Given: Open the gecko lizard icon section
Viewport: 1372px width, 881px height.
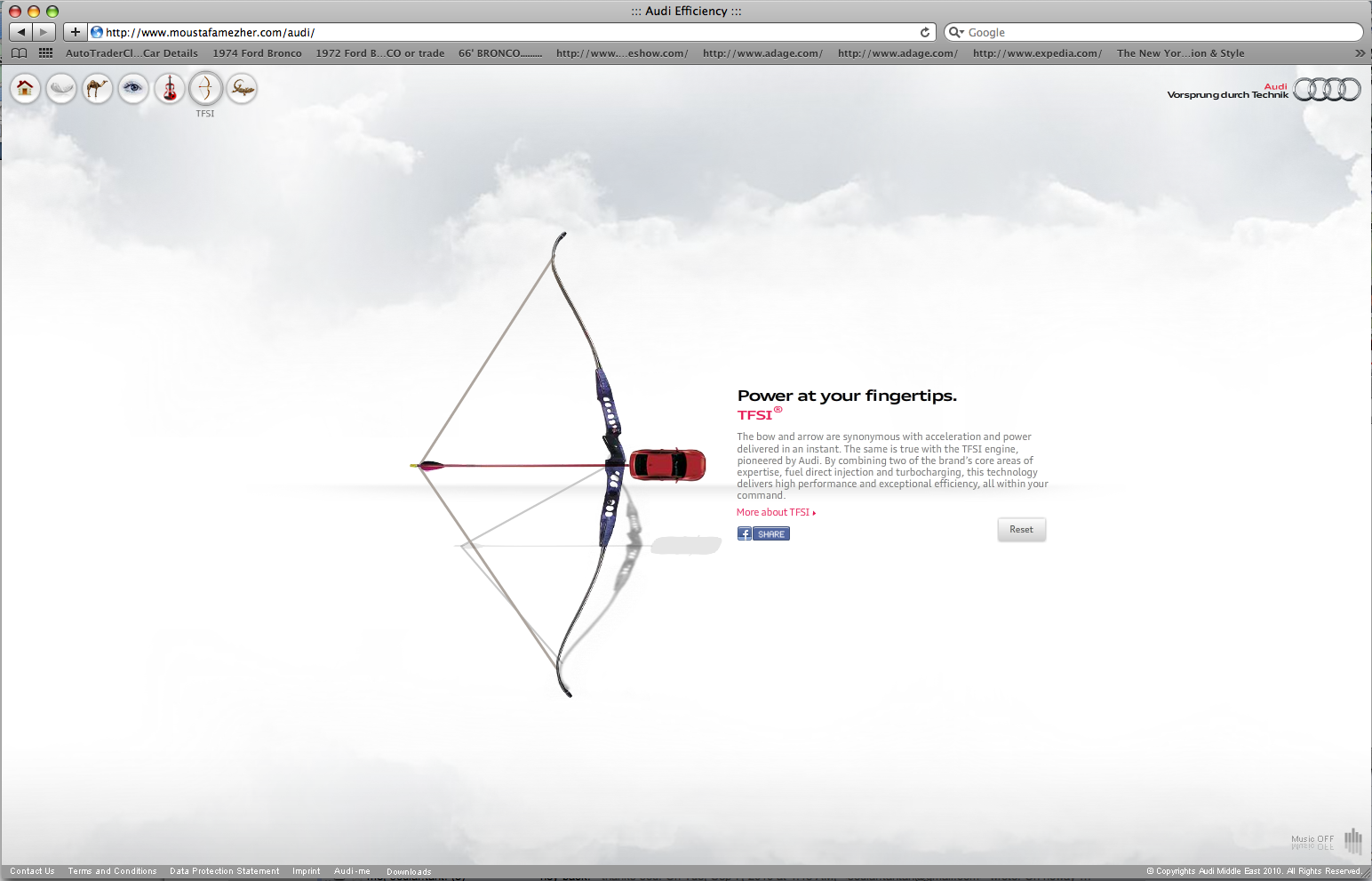Looking at the screenshot, I should [242, 88].
